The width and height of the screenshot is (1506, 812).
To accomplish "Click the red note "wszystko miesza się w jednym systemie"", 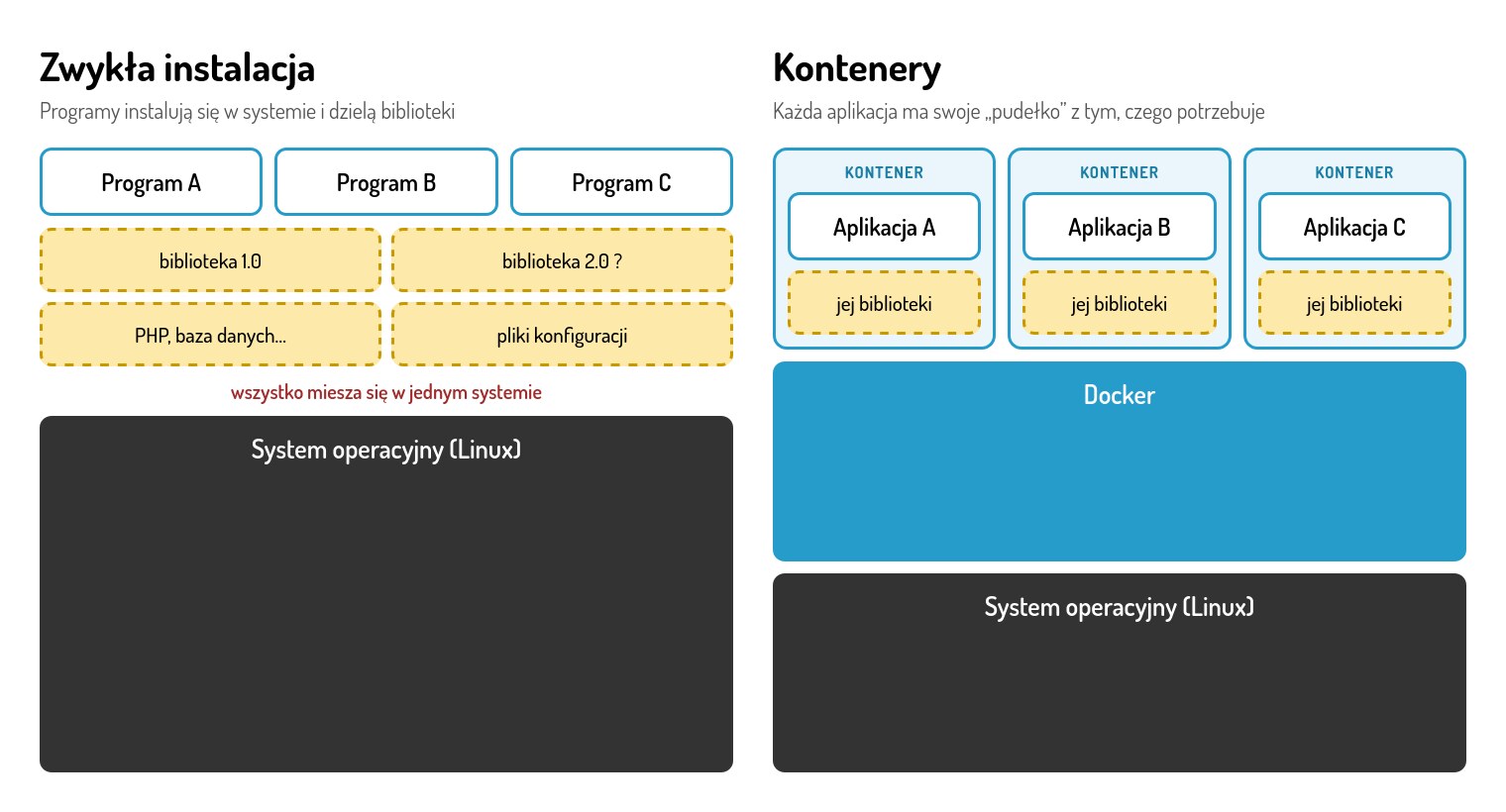I will (386, 392).
